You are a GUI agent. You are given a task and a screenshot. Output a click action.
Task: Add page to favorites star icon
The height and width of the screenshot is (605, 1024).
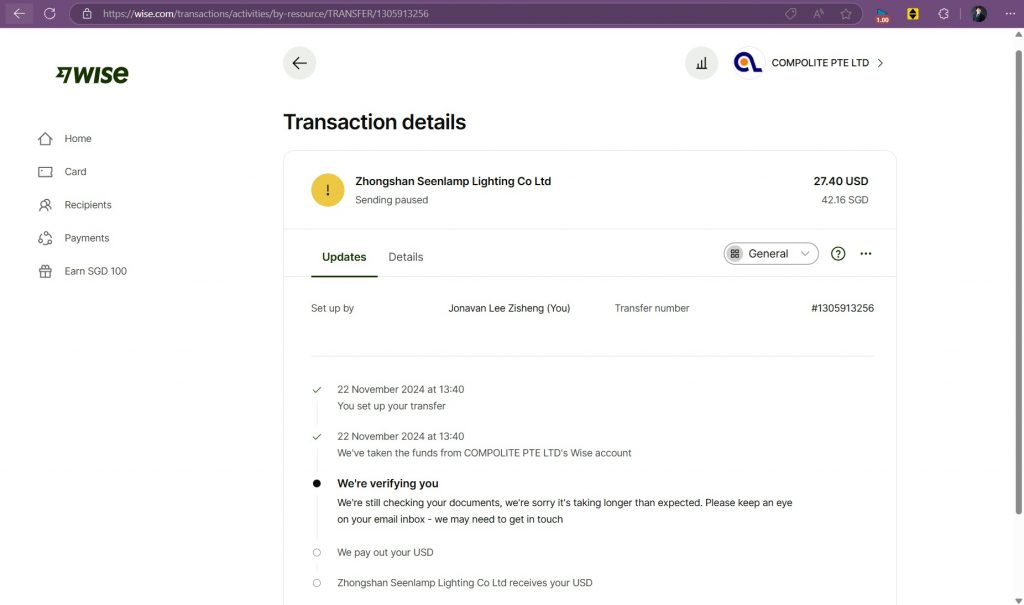[x=846, y=14]
